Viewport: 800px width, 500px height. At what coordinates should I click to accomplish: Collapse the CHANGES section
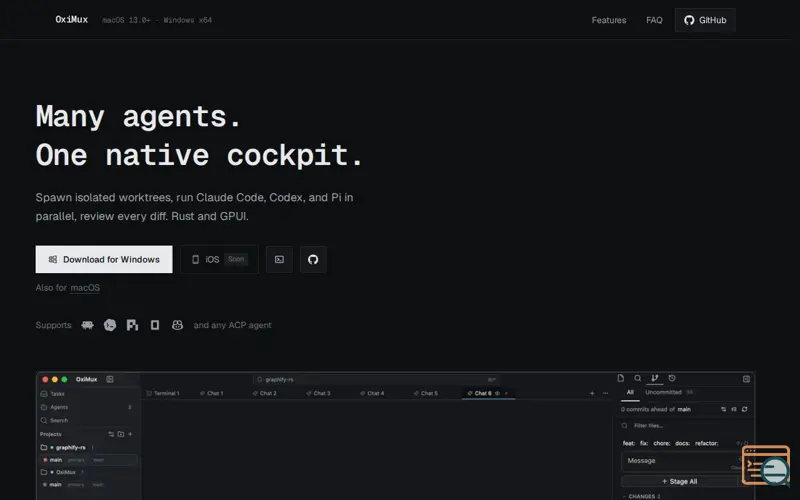[642, 496]
